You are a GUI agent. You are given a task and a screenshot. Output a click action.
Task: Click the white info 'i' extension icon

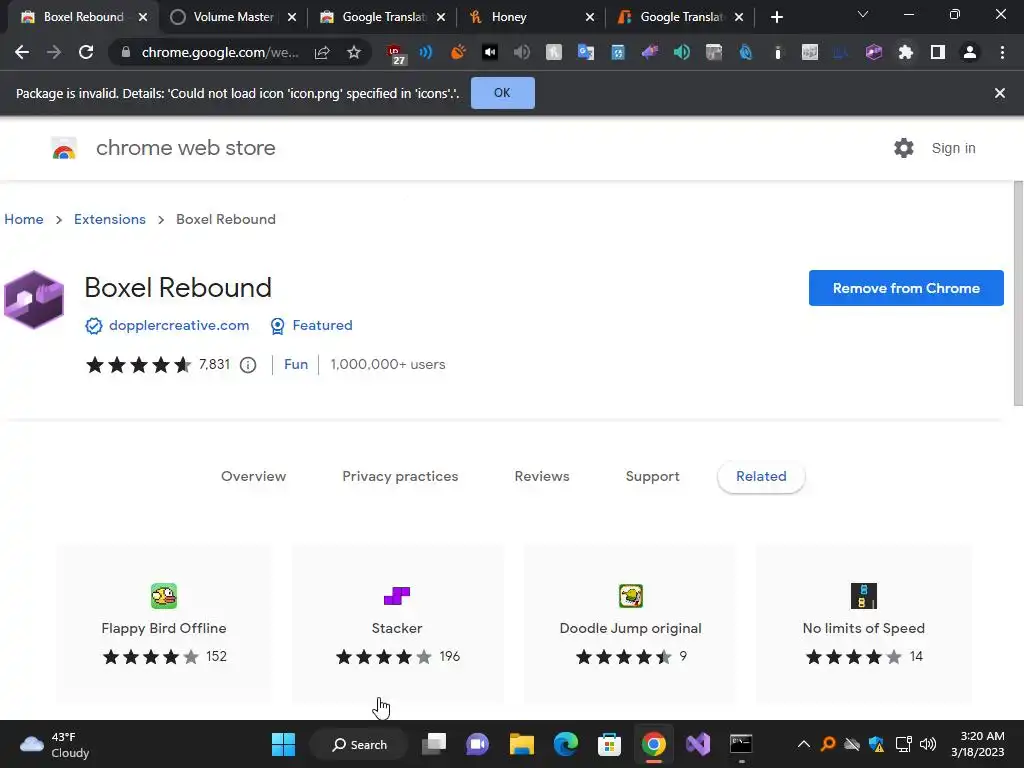point(778,52)
